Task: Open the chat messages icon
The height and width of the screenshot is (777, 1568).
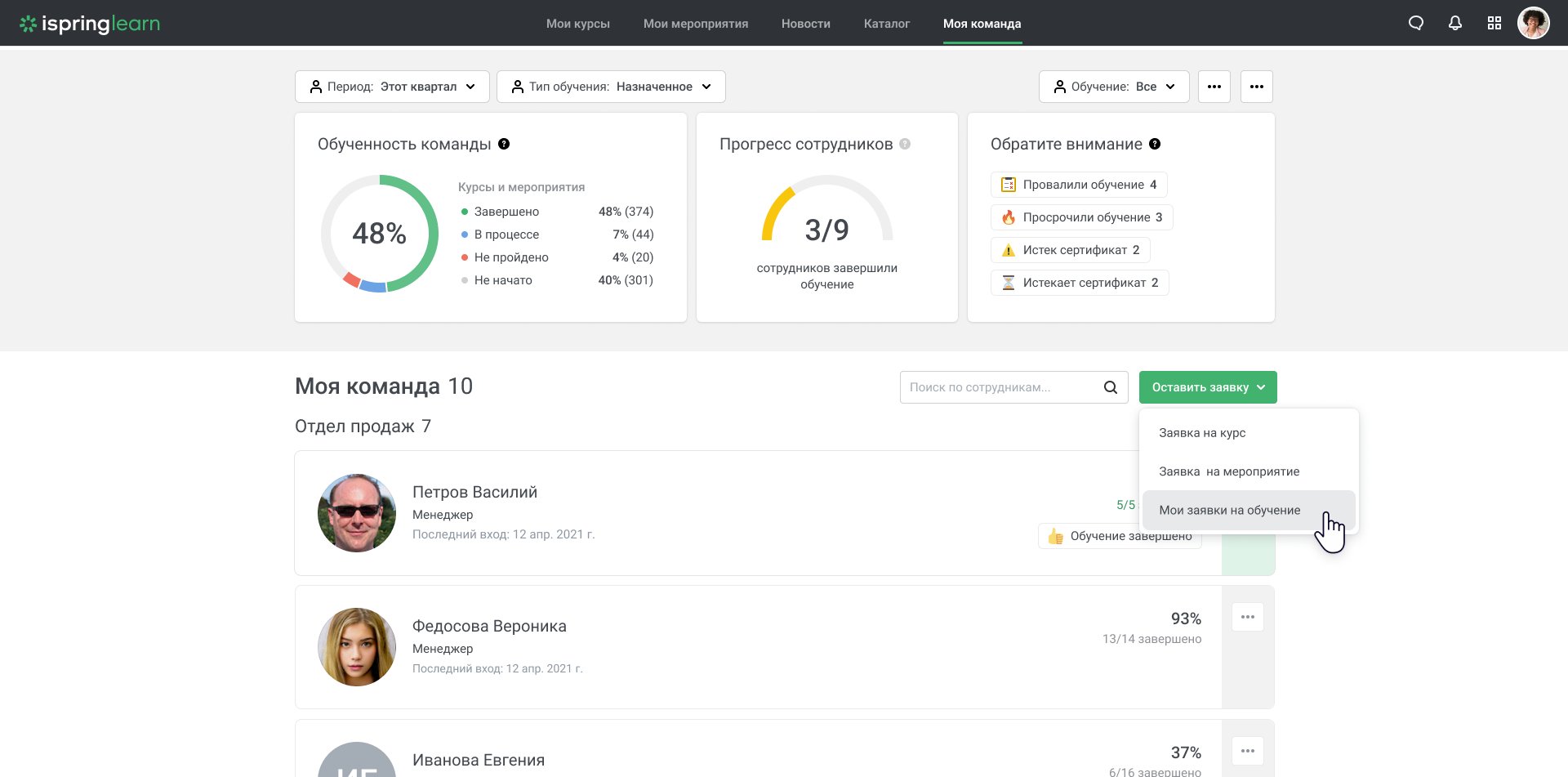Action: [x=1416, y=23]
